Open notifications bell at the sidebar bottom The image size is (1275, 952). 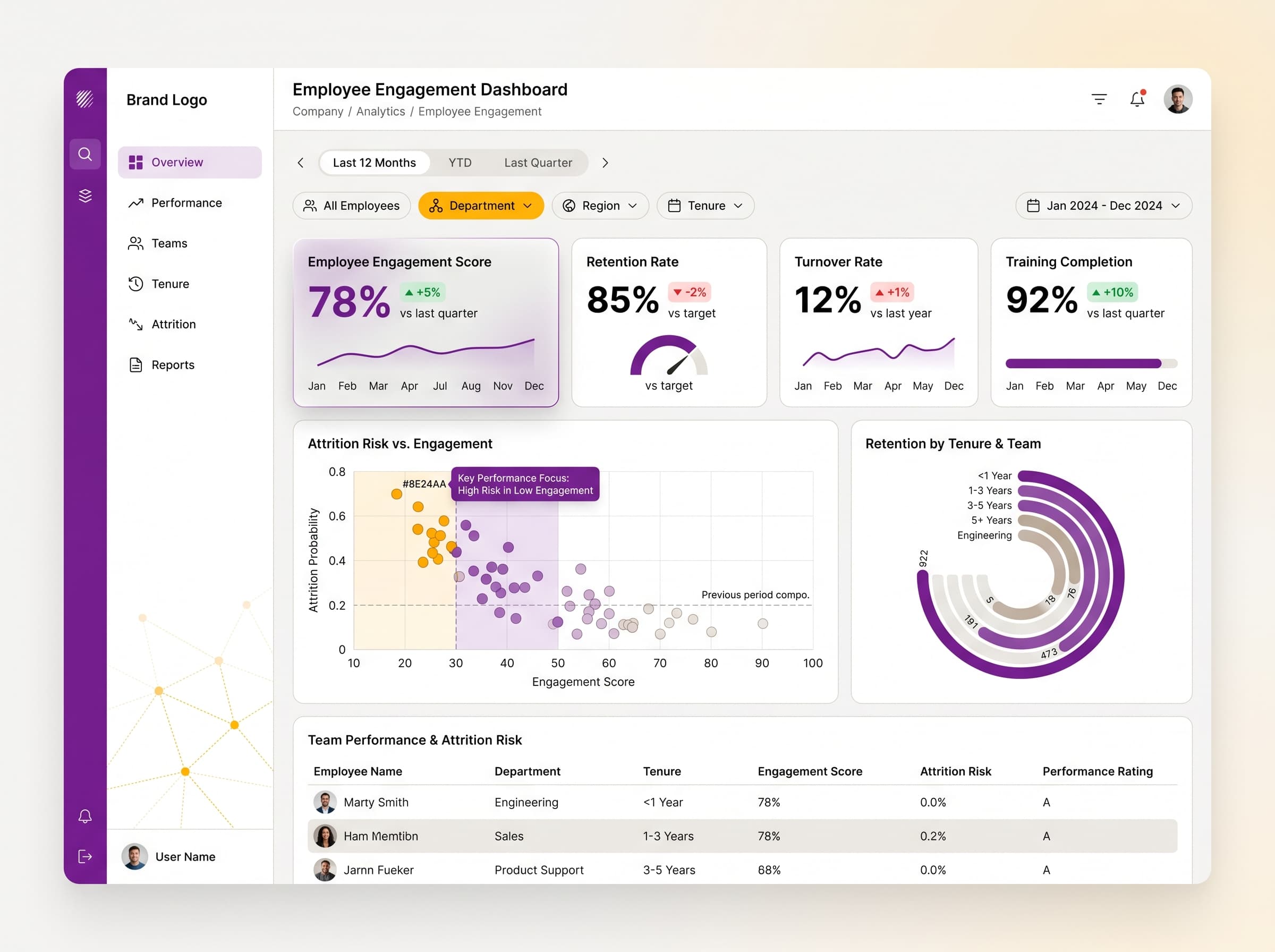tap(84, 816)
